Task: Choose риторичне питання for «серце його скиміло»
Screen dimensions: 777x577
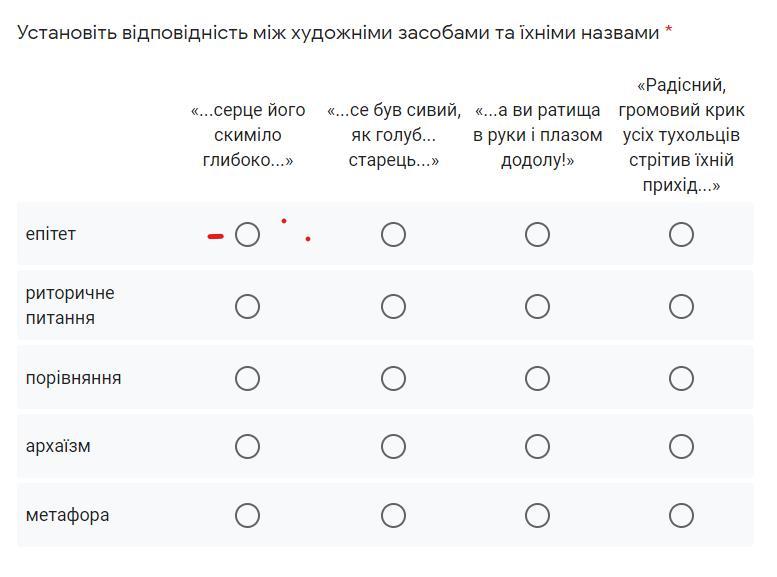Action: (x=247, y=306)
